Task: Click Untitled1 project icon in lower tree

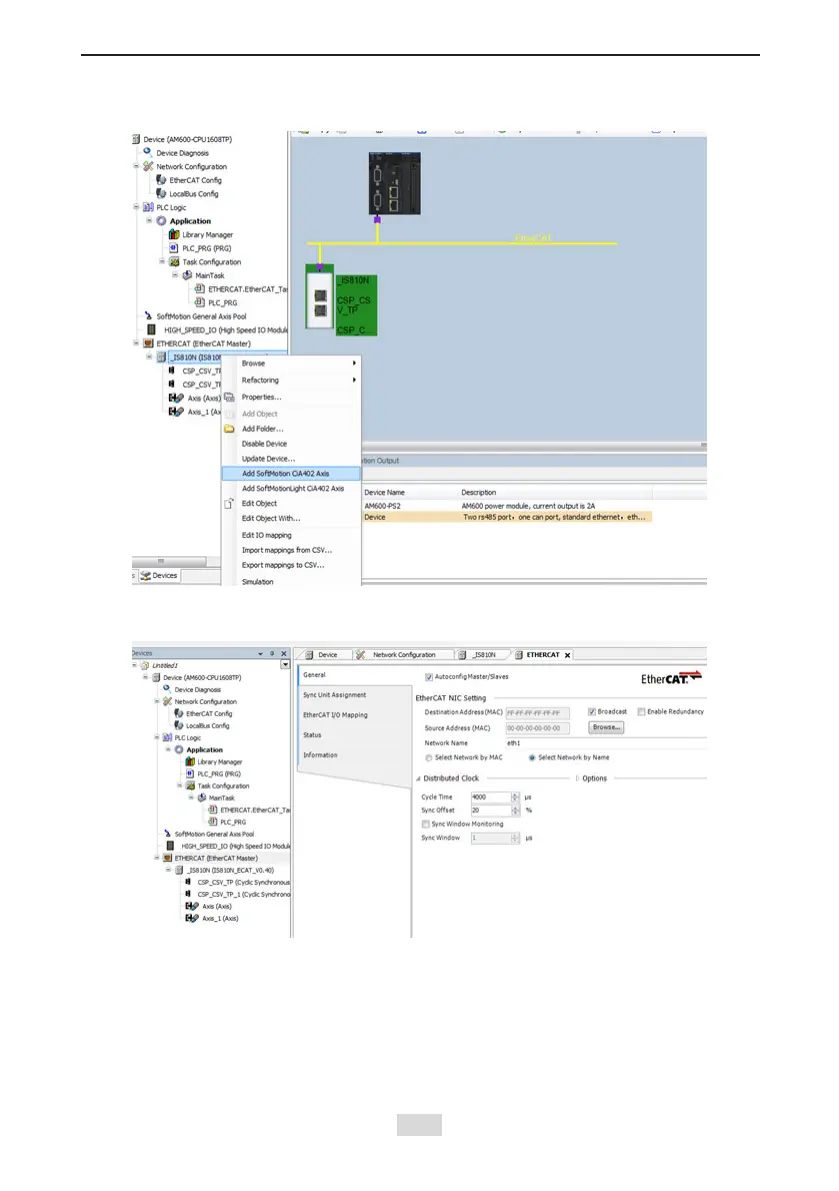Action: [x=144, y=665]
